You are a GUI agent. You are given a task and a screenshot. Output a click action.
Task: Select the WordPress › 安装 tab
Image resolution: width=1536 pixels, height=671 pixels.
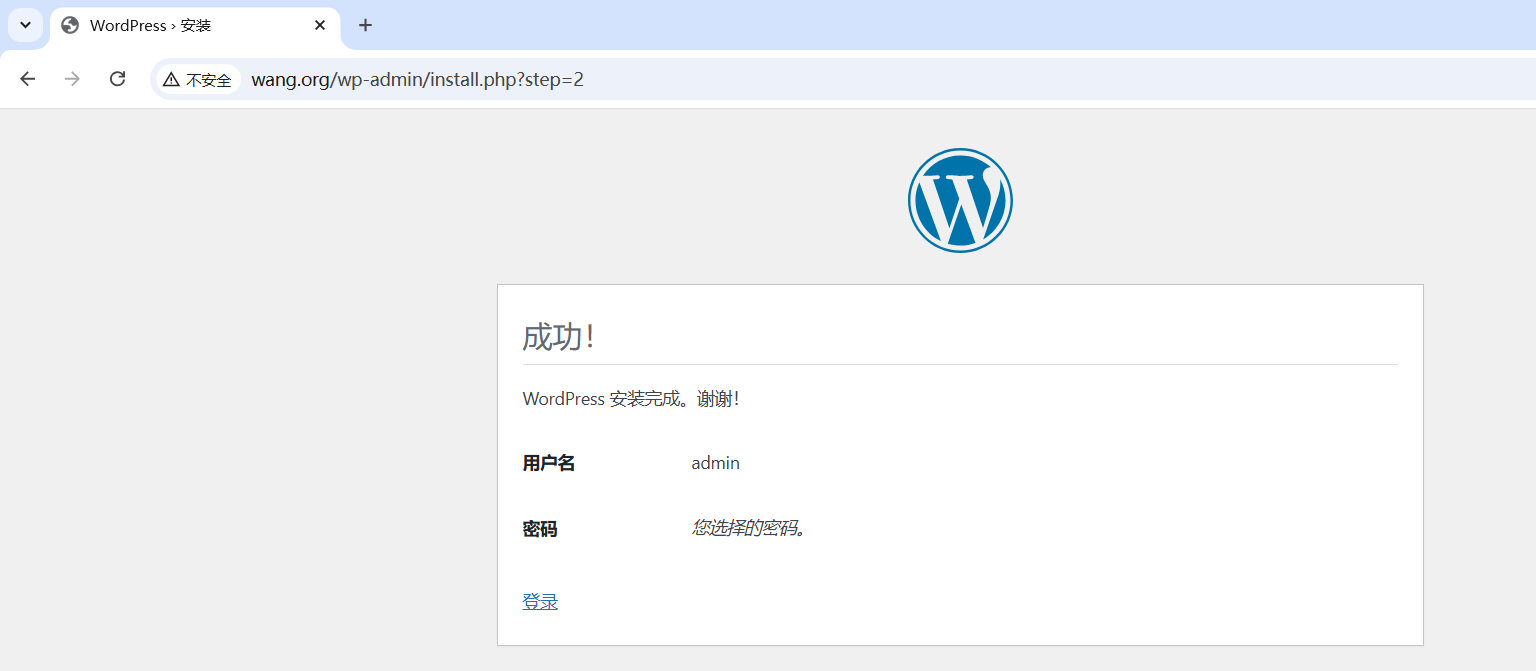pos(195,26)
